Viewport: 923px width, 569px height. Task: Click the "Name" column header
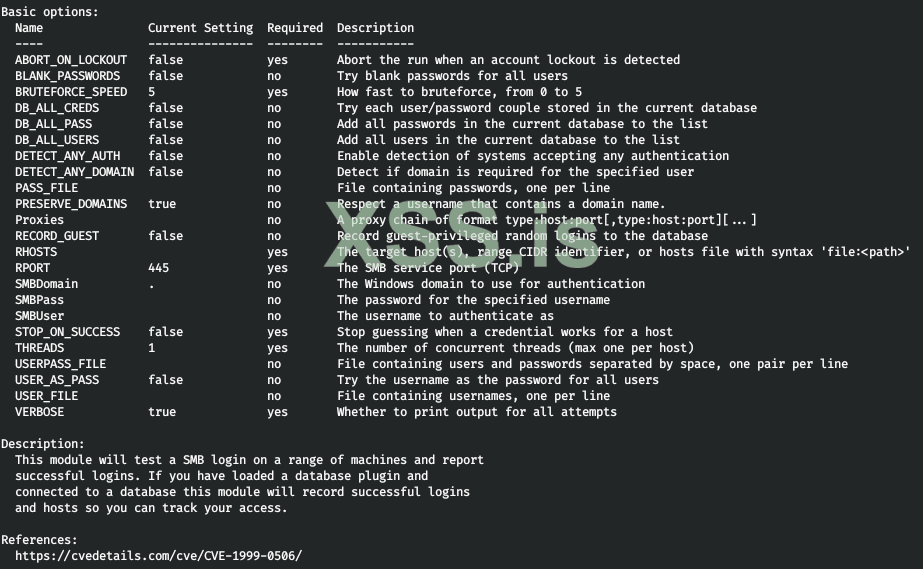pyautogui.click(x=29, y=28)
